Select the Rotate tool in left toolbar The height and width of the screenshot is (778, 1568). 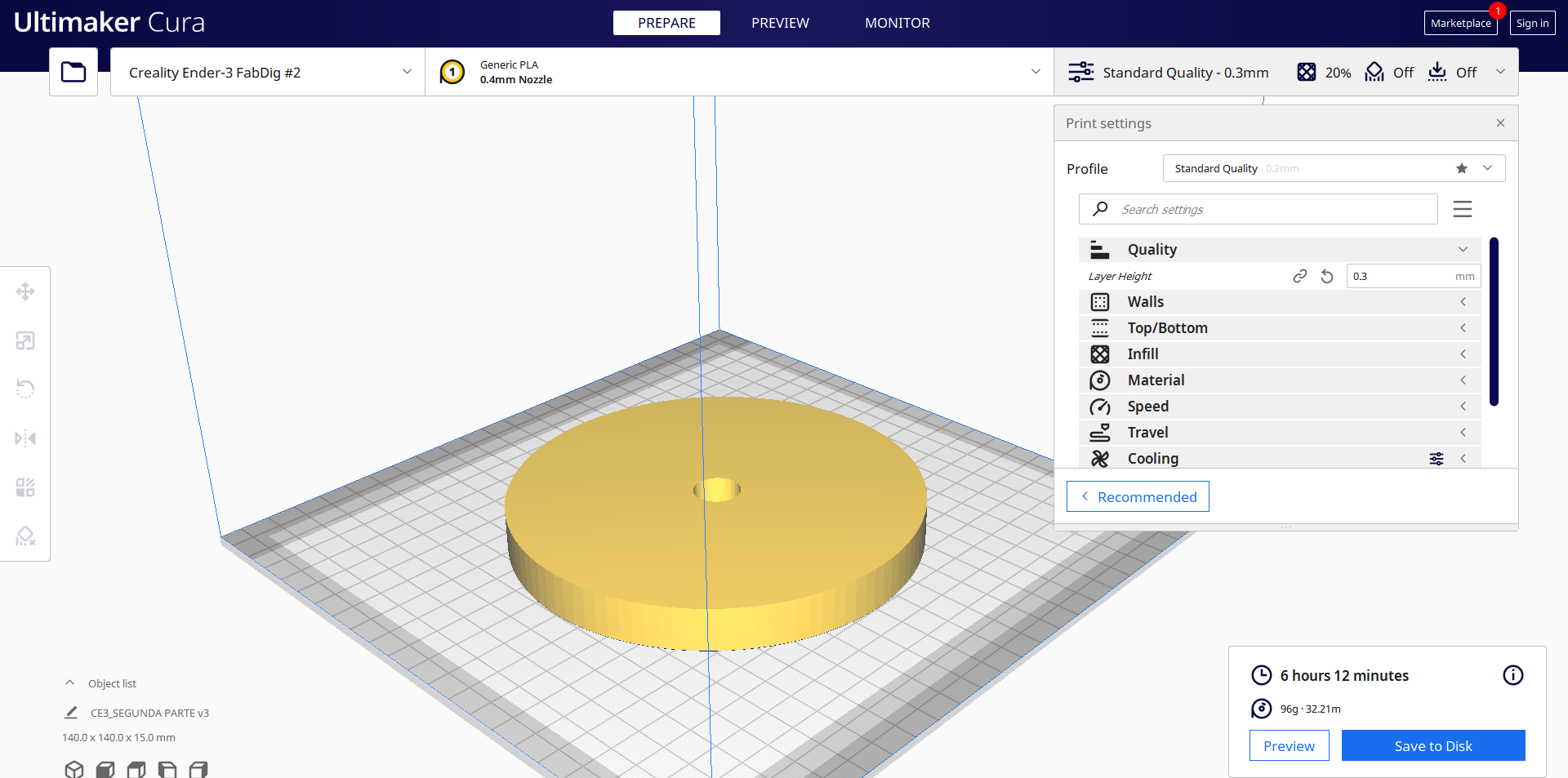point(25,389)
